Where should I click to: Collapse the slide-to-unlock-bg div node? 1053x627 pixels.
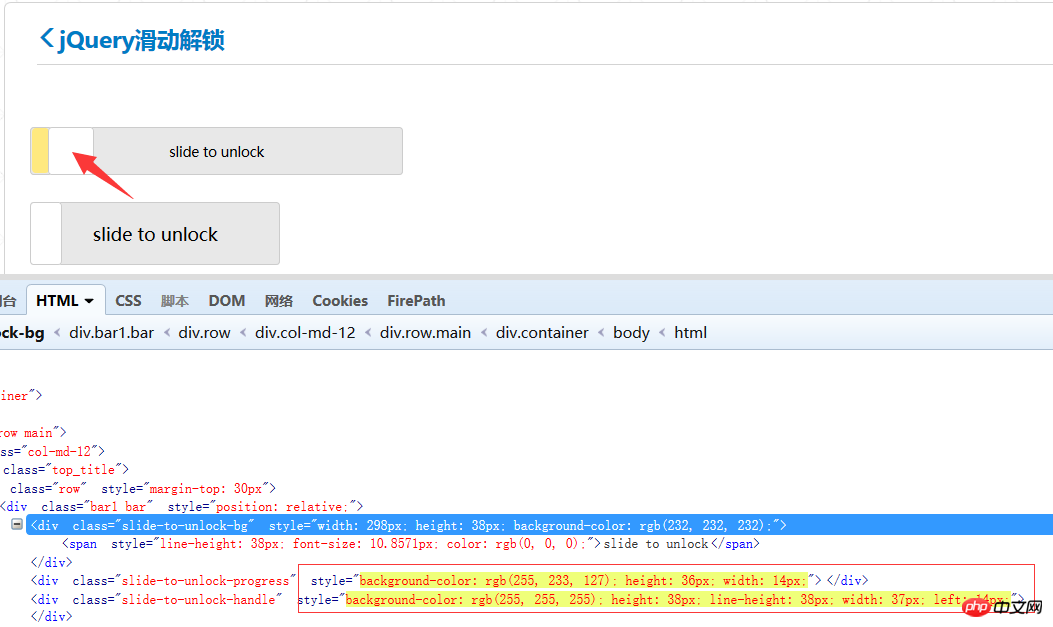tap(17, 525)
